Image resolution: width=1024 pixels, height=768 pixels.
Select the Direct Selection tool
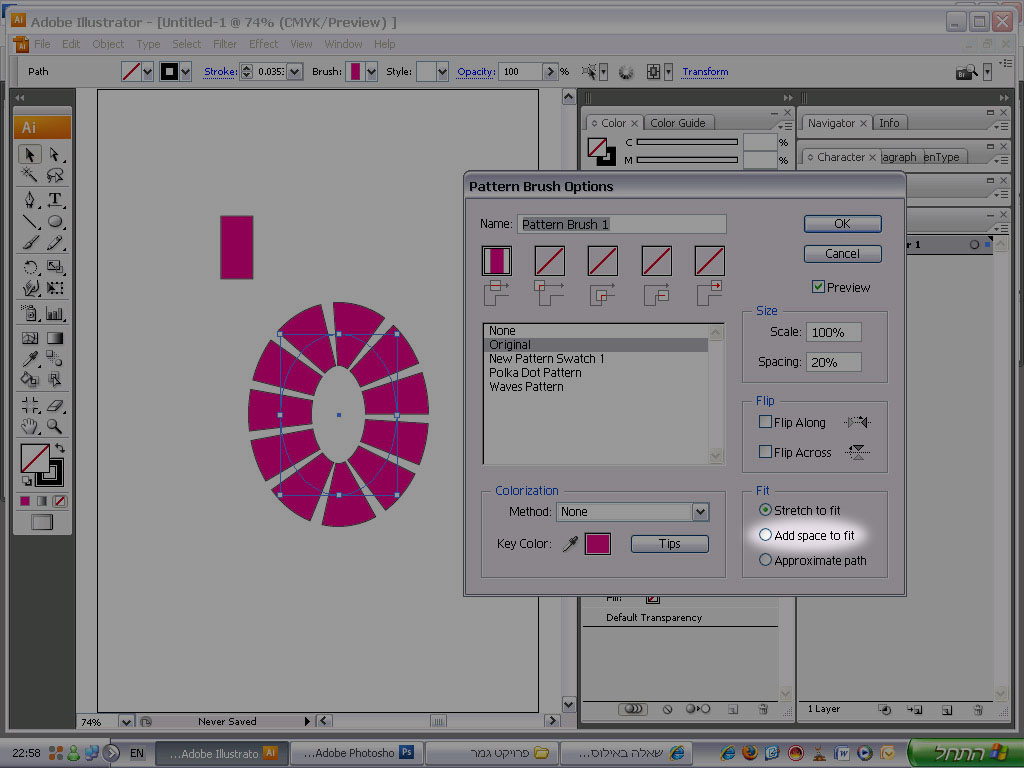click(55, 154)
